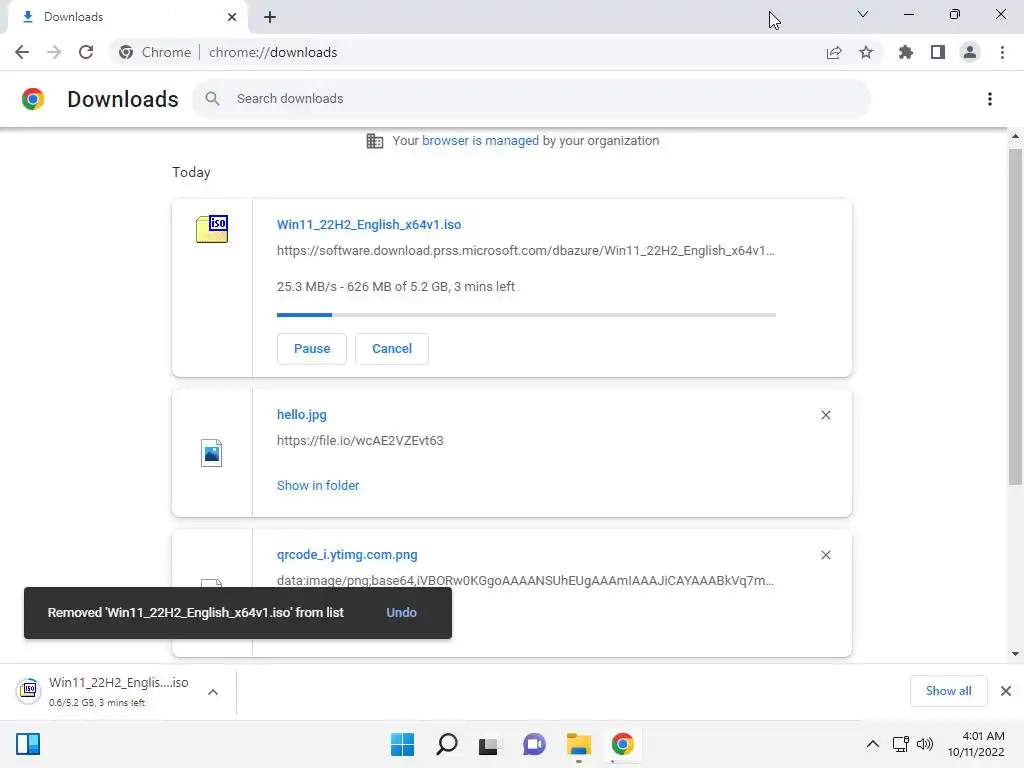Bookmark this tab with the star icon

(866, 52)
